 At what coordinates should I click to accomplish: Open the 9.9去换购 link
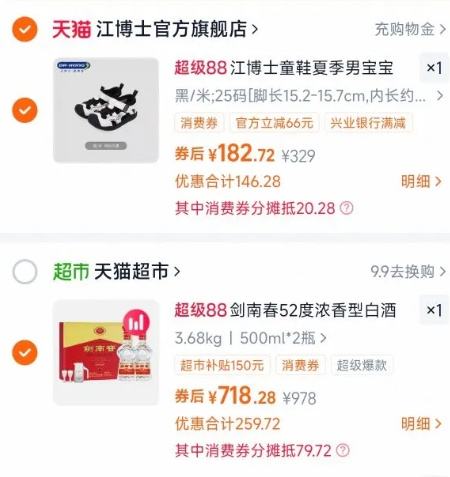(408, 272)
